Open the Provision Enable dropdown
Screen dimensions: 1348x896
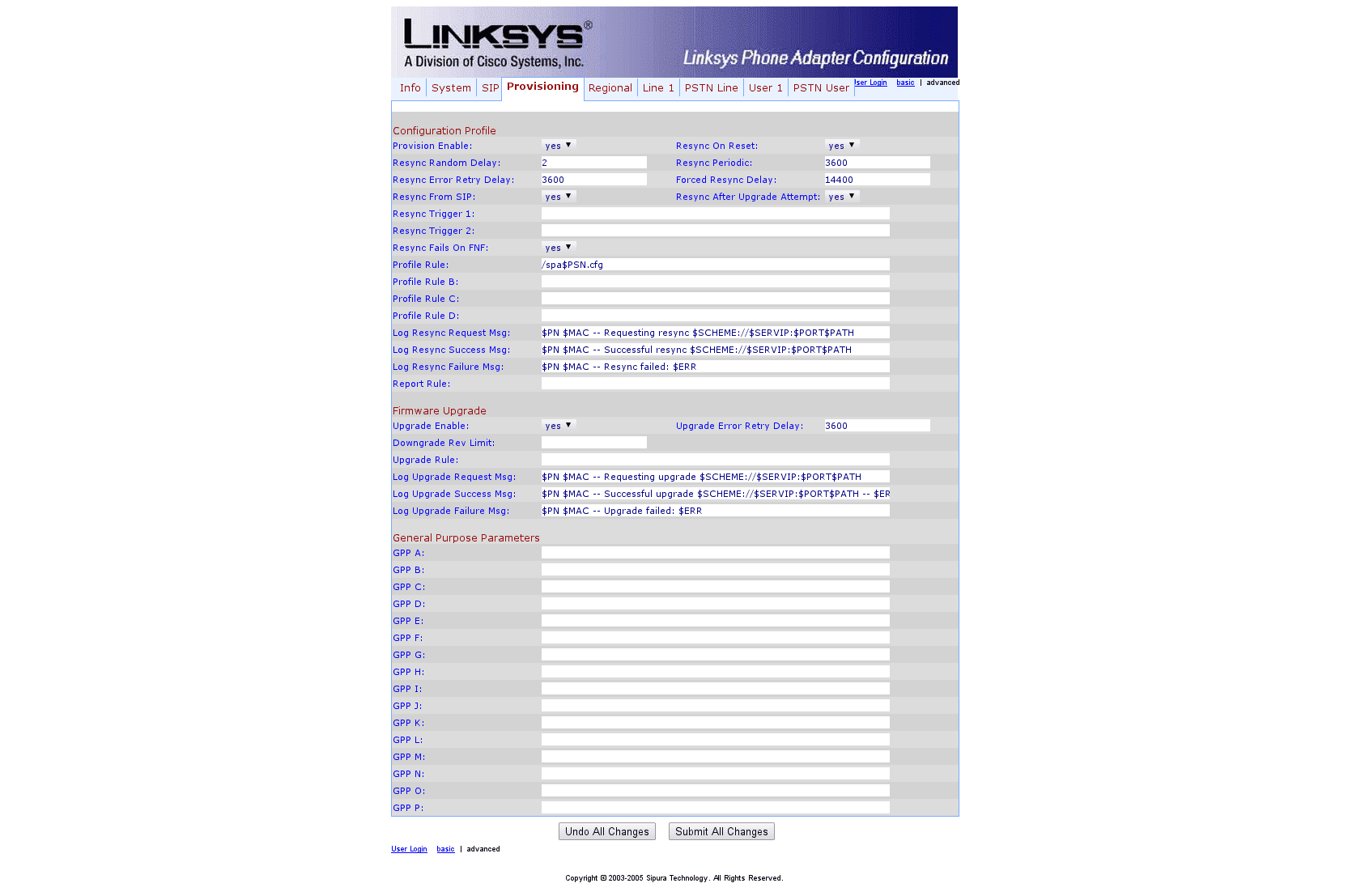pos(559,146)
